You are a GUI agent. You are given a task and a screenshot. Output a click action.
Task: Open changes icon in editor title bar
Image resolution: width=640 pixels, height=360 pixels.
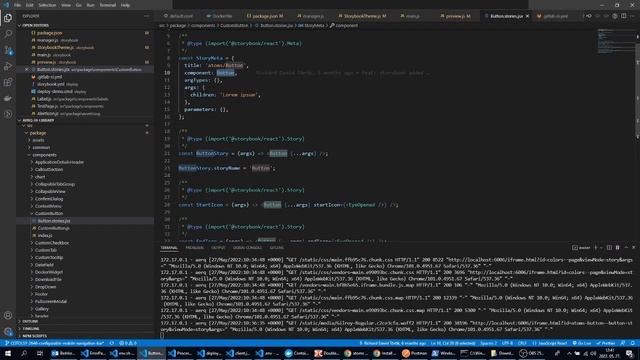pos(589,16)
